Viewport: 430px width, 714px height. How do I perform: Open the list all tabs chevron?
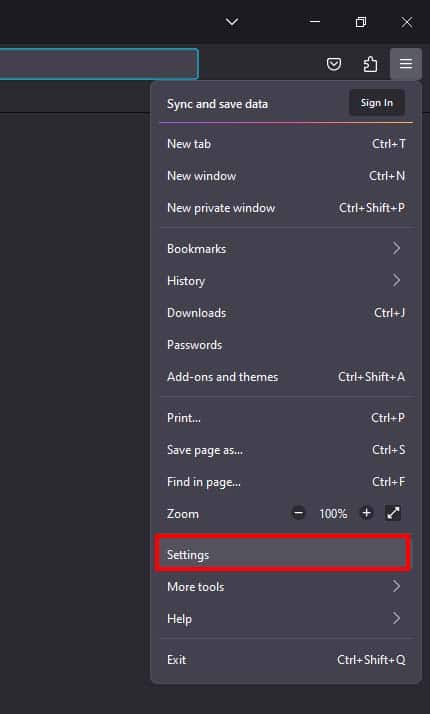coord(232,22)
